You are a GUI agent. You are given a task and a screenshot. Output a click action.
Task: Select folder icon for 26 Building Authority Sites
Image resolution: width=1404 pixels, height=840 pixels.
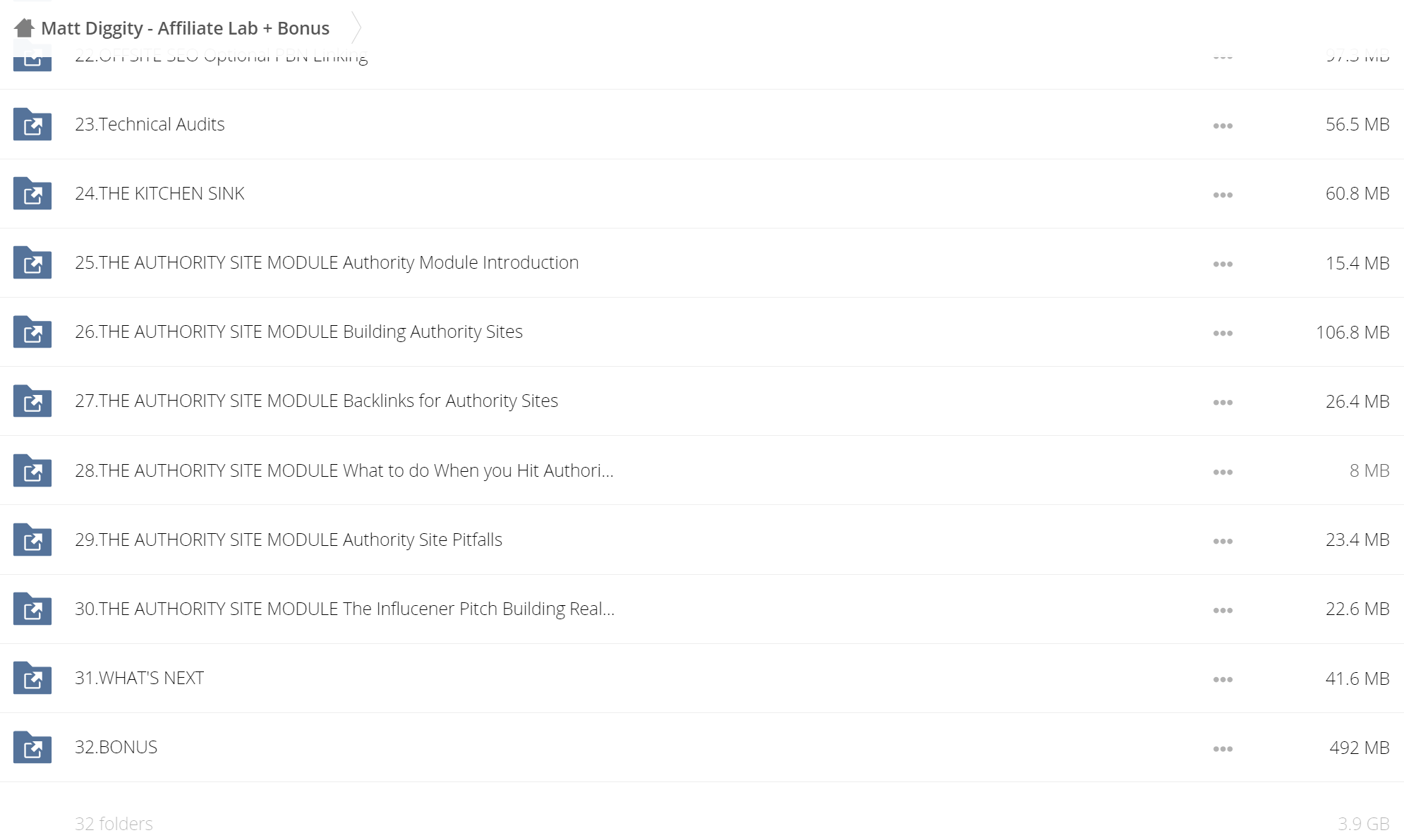pyautogui.click(x=32, y=331)
